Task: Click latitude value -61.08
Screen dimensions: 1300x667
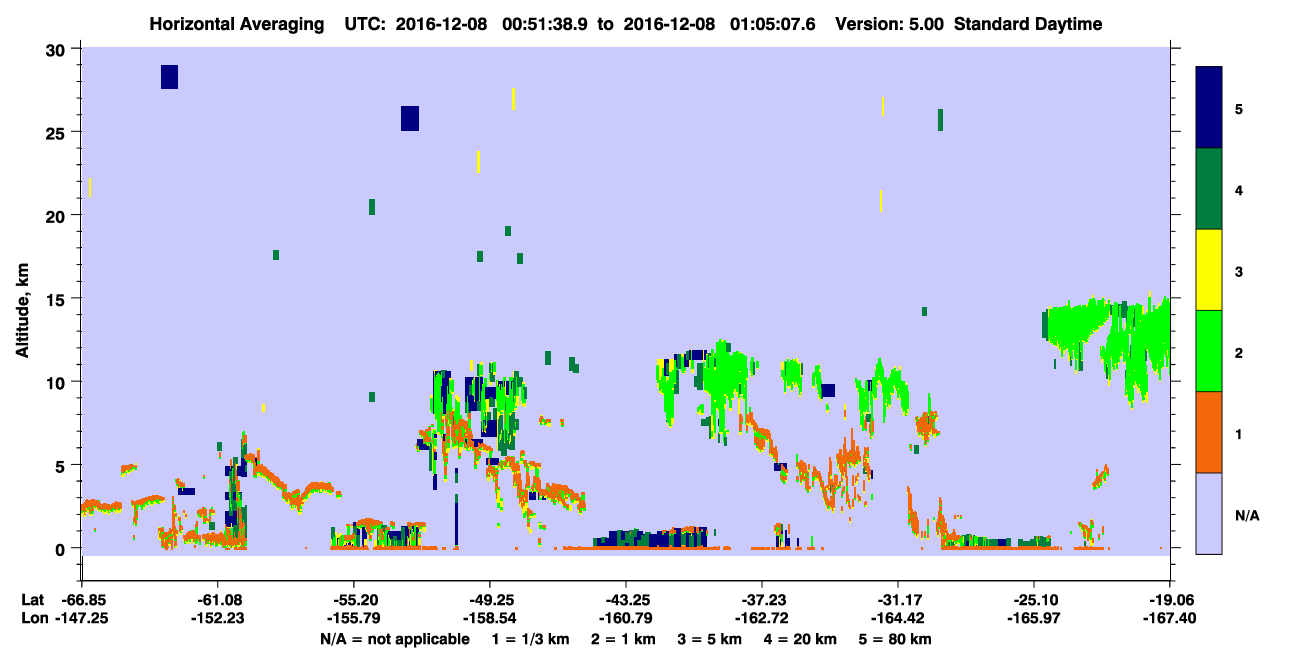Action: (x=218, y=600)
